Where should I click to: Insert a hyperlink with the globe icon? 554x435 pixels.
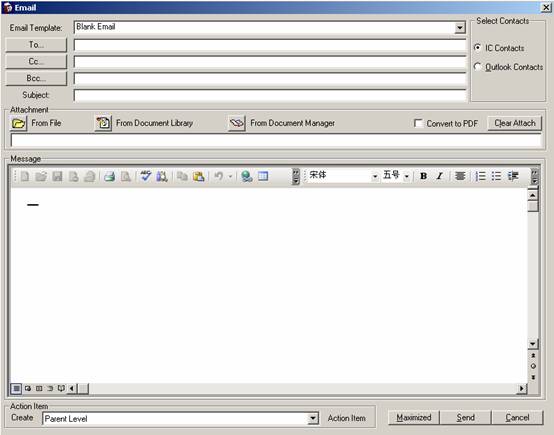[x=246, y=176]
